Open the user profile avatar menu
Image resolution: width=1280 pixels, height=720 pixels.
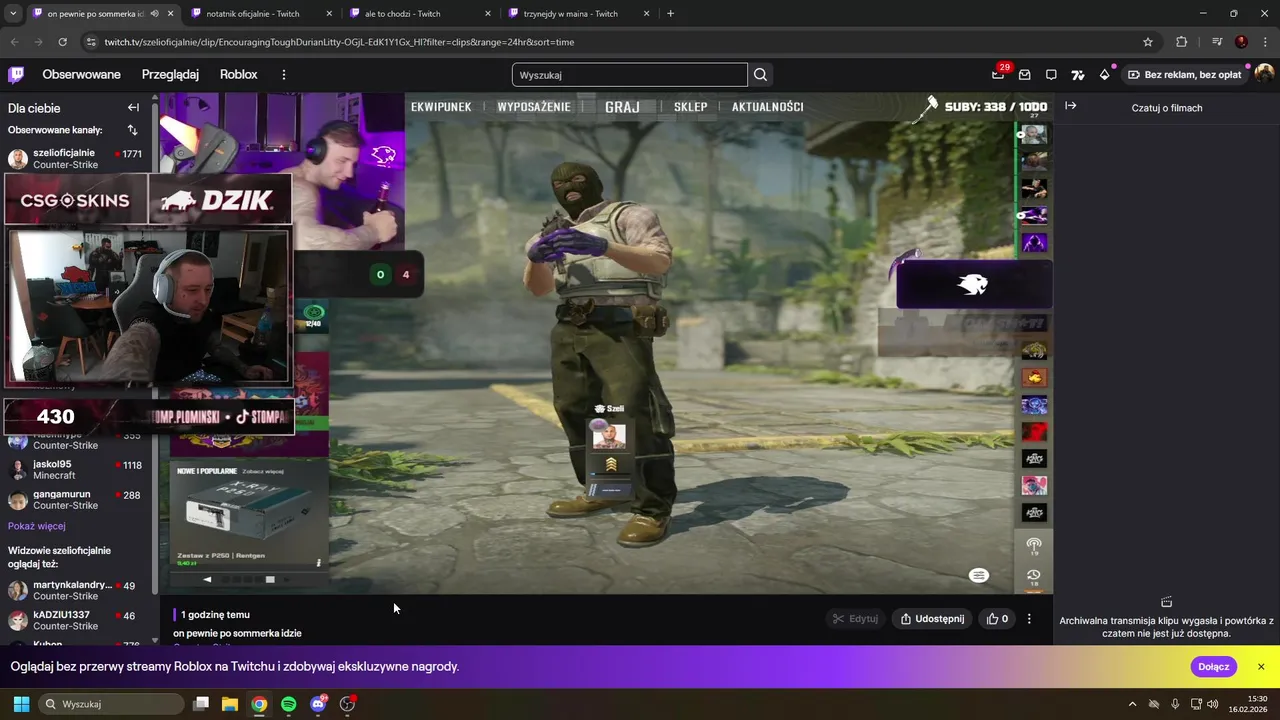click(x=1264, y=74)
